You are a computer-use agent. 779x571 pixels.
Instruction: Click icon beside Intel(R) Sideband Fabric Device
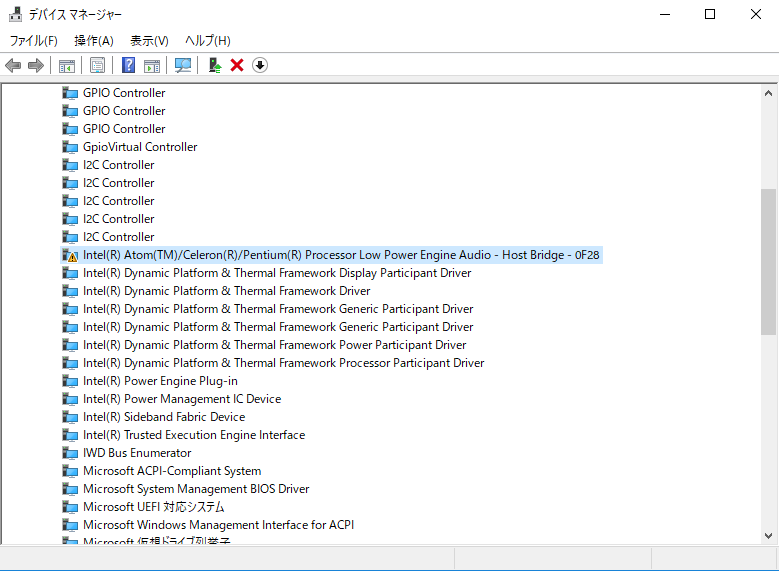click(70, 417)
